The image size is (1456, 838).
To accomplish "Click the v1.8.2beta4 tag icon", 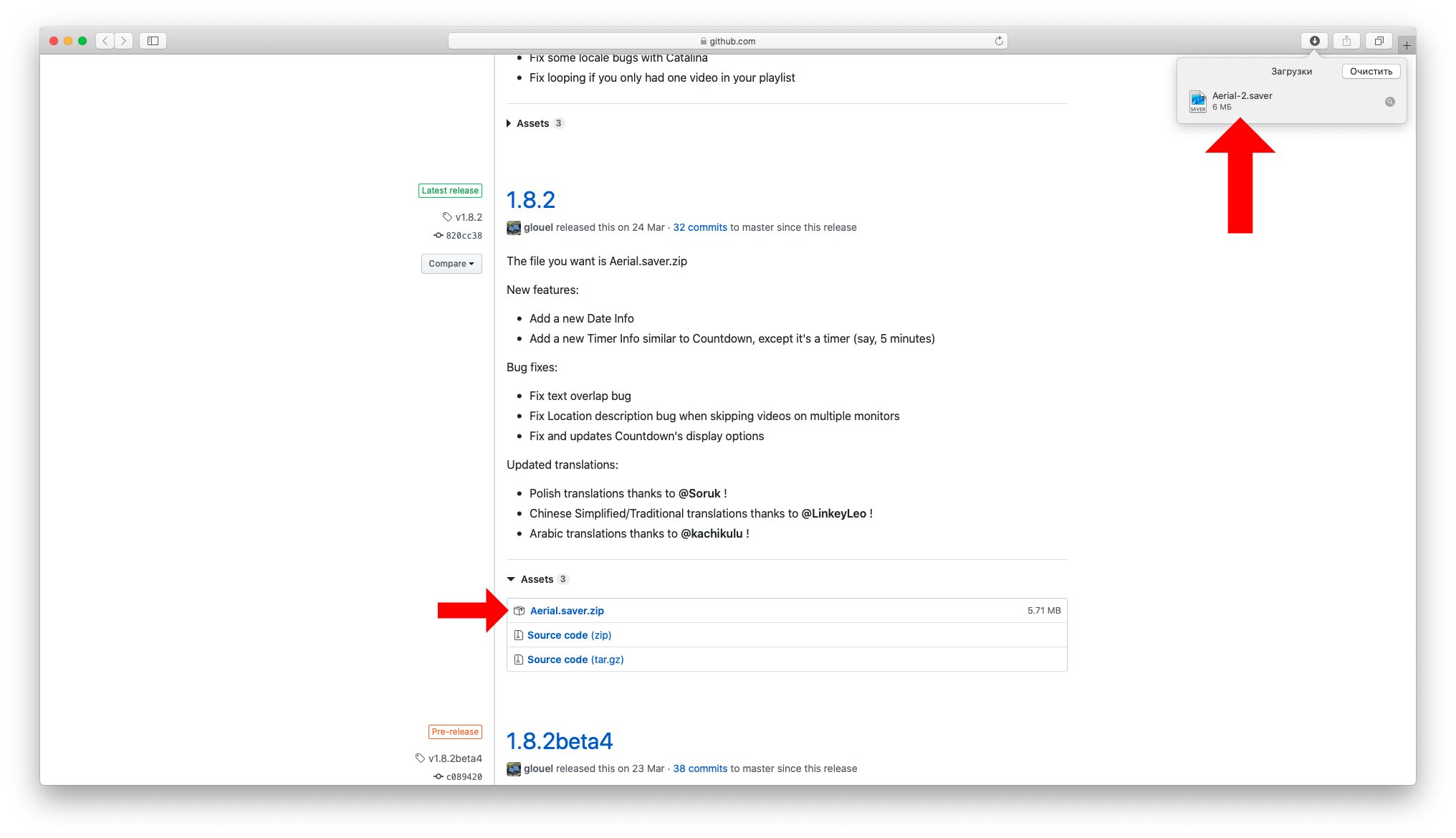I will tap(420, 758).
